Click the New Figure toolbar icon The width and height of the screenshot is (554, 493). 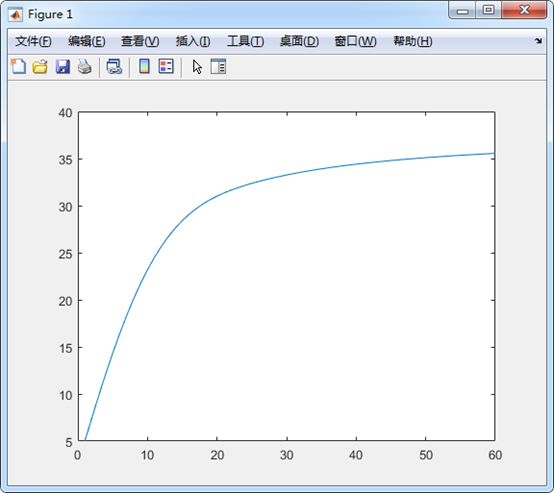tap(18, 66)
